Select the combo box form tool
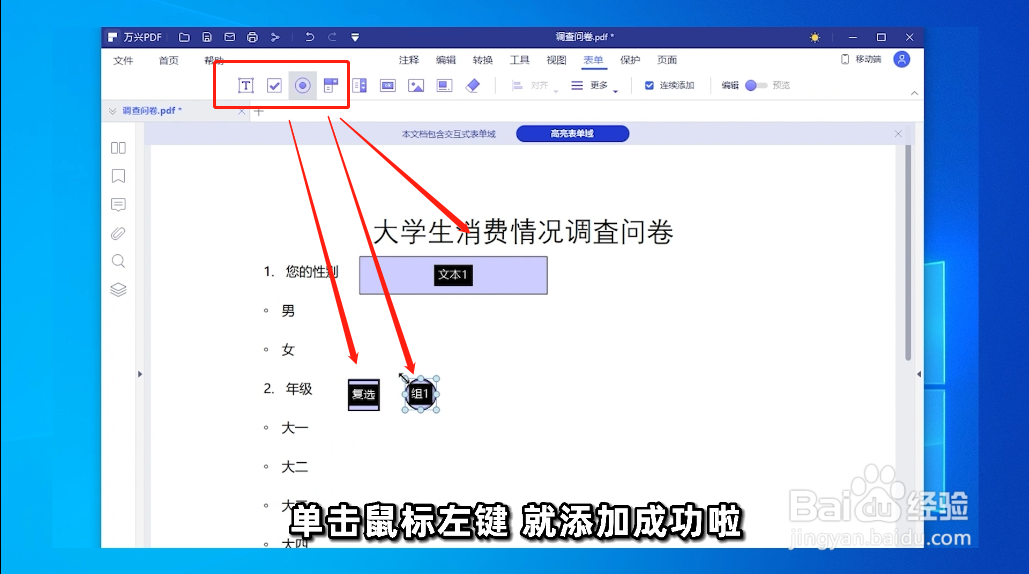 [331, 85]
